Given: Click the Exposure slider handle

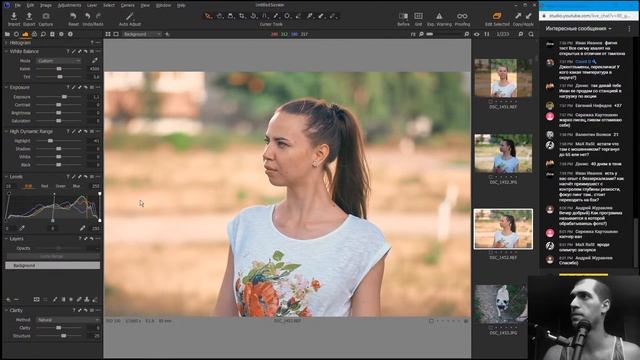Looking at the screenshot, I should click(x=64, y=97).
